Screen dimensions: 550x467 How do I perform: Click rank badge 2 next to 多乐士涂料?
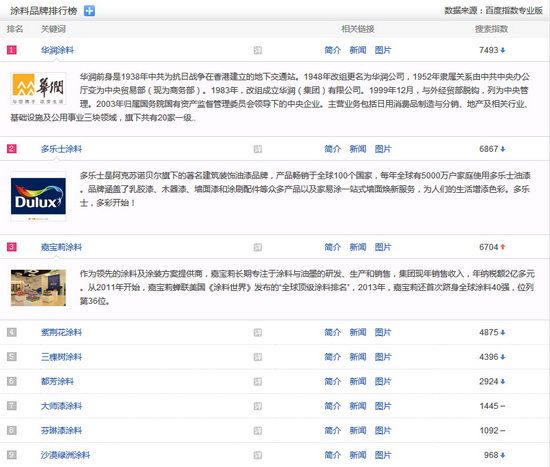(12, 149)
